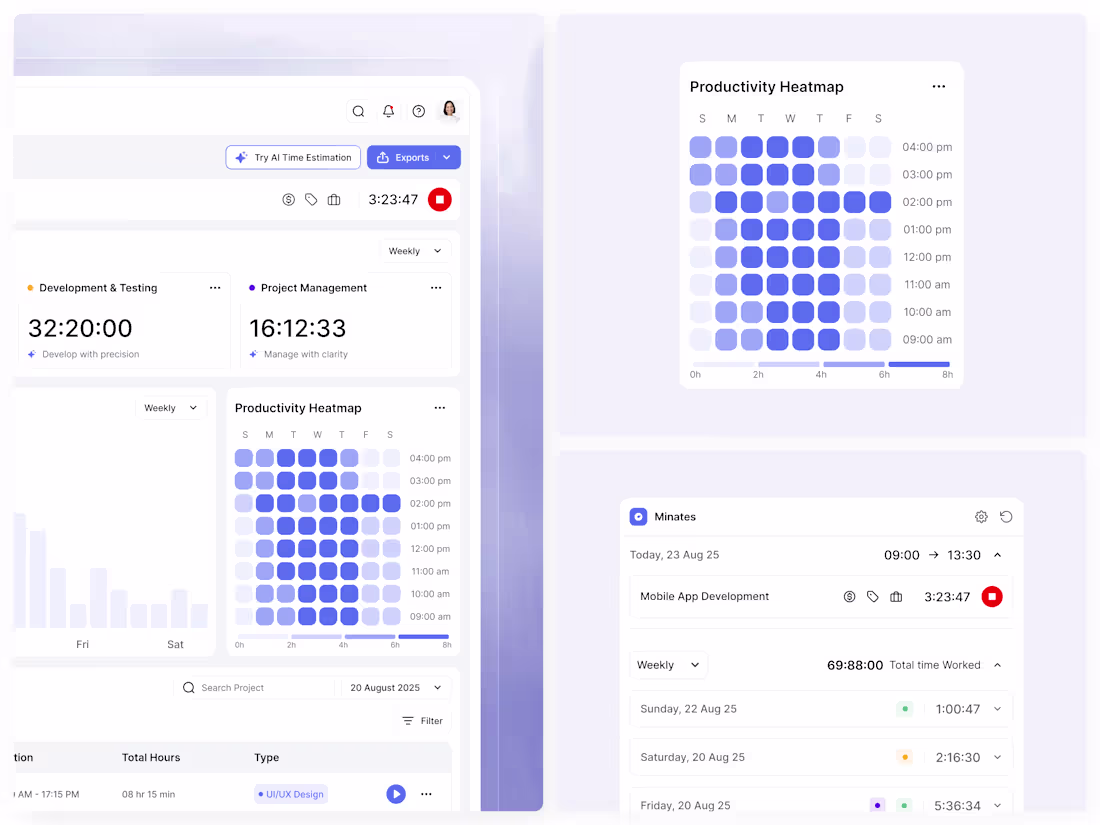Collapse the Sunday, 22 Aug 25 entry
This screenshot has width=1100, height=825.
coord(999,708)
